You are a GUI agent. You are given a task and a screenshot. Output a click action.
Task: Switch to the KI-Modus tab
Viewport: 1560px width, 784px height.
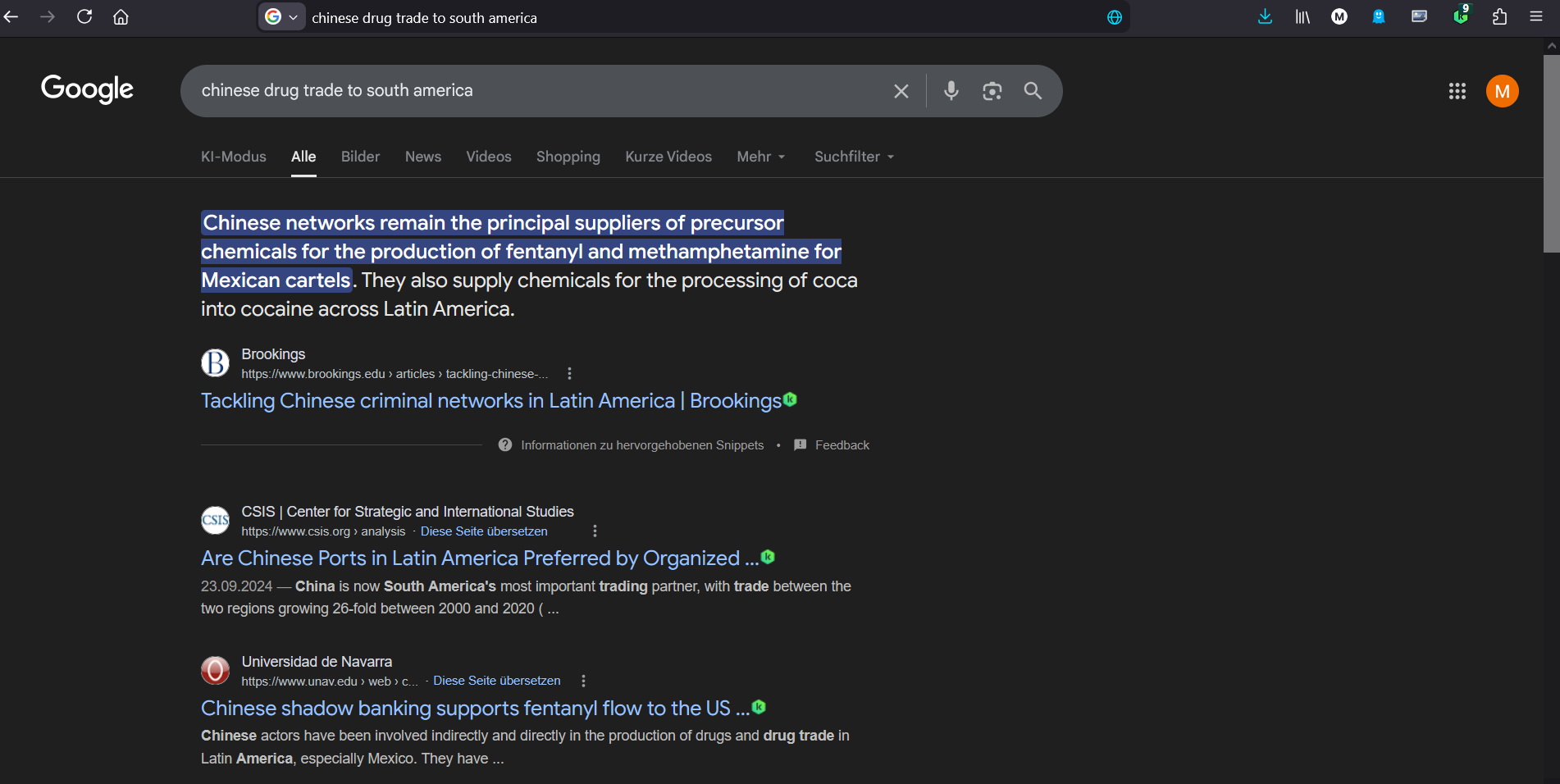coord(234,157)
